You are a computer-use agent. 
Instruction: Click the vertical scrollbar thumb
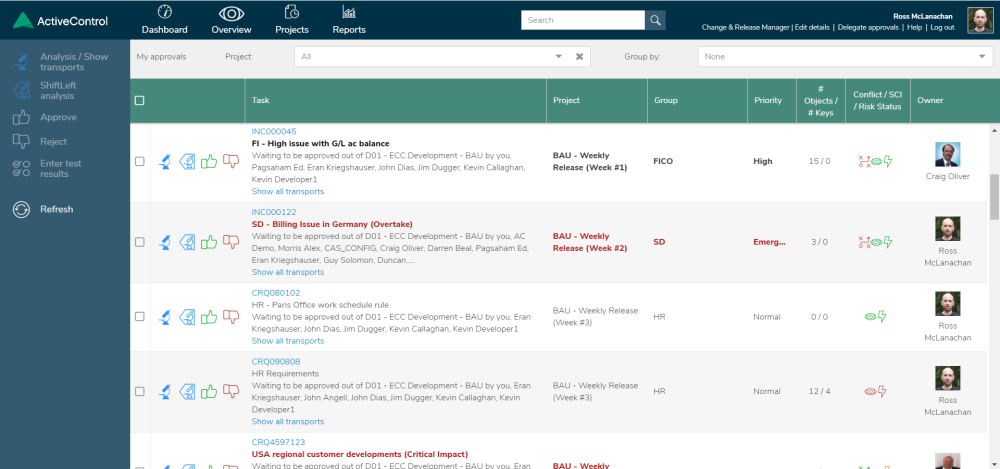click(994, 197)
